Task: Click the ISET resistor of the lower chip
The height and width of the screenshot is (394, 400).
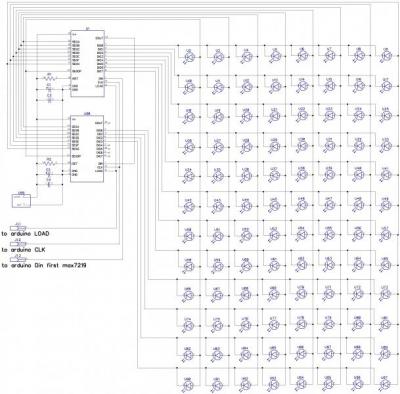Action: pyautogui.click(x=49, y=163)
